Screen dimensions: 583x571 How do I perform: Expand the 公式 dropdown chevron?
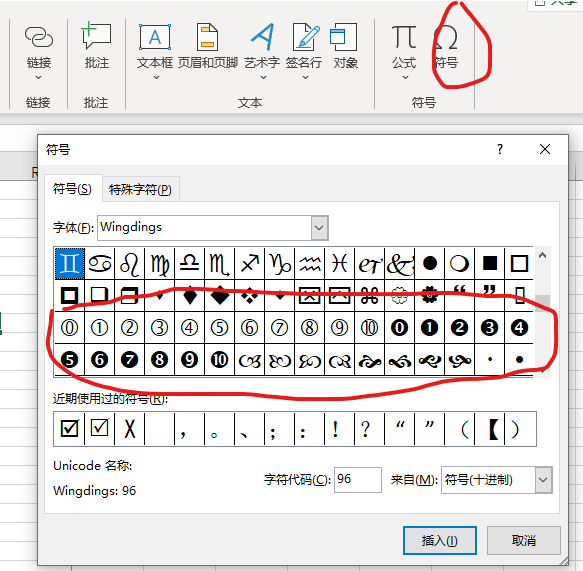pyautogui.click(x=406, y=78)
